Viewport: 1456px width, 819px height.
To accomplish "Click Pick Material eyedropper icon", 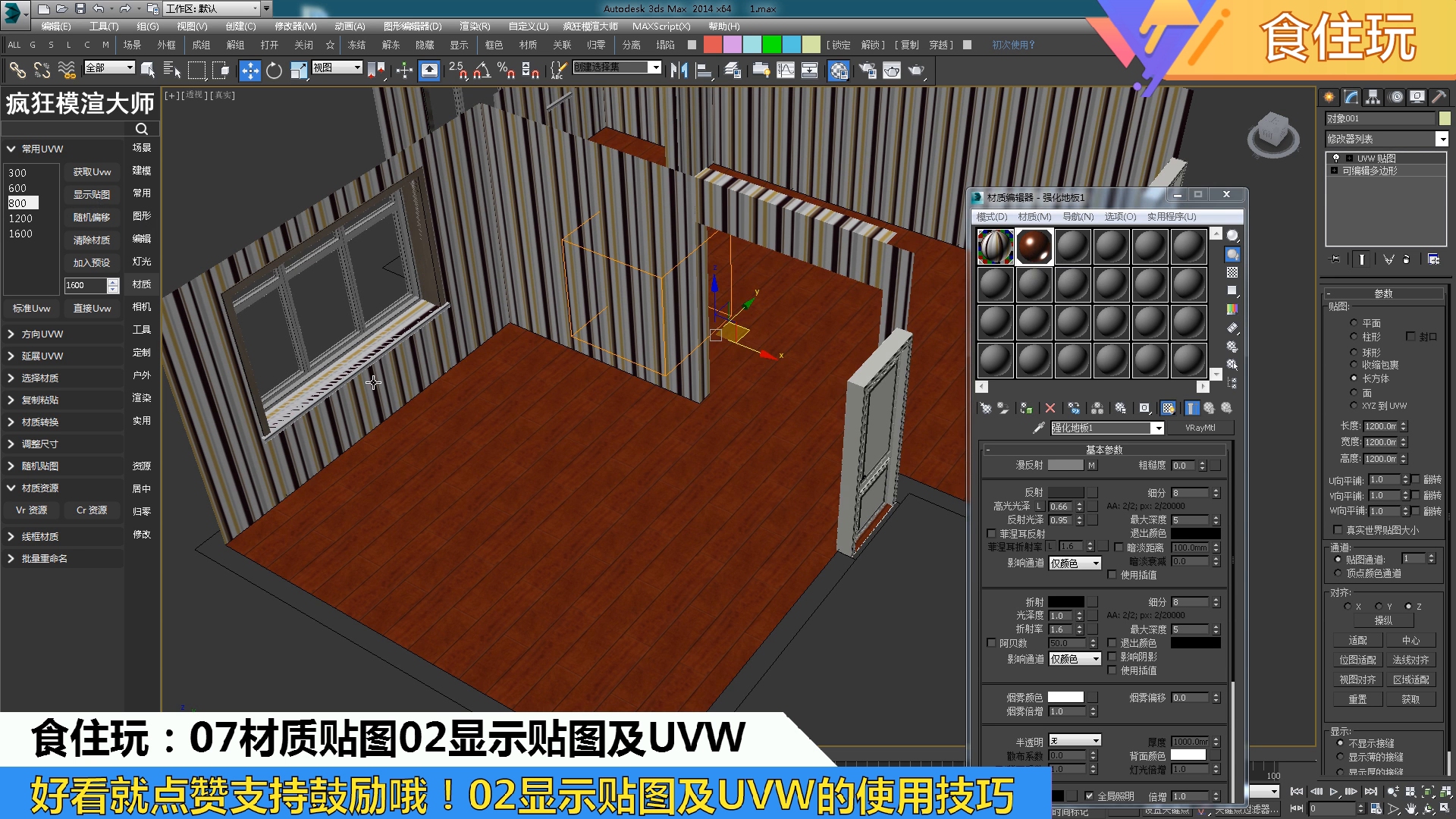I will coord(1039,428).
